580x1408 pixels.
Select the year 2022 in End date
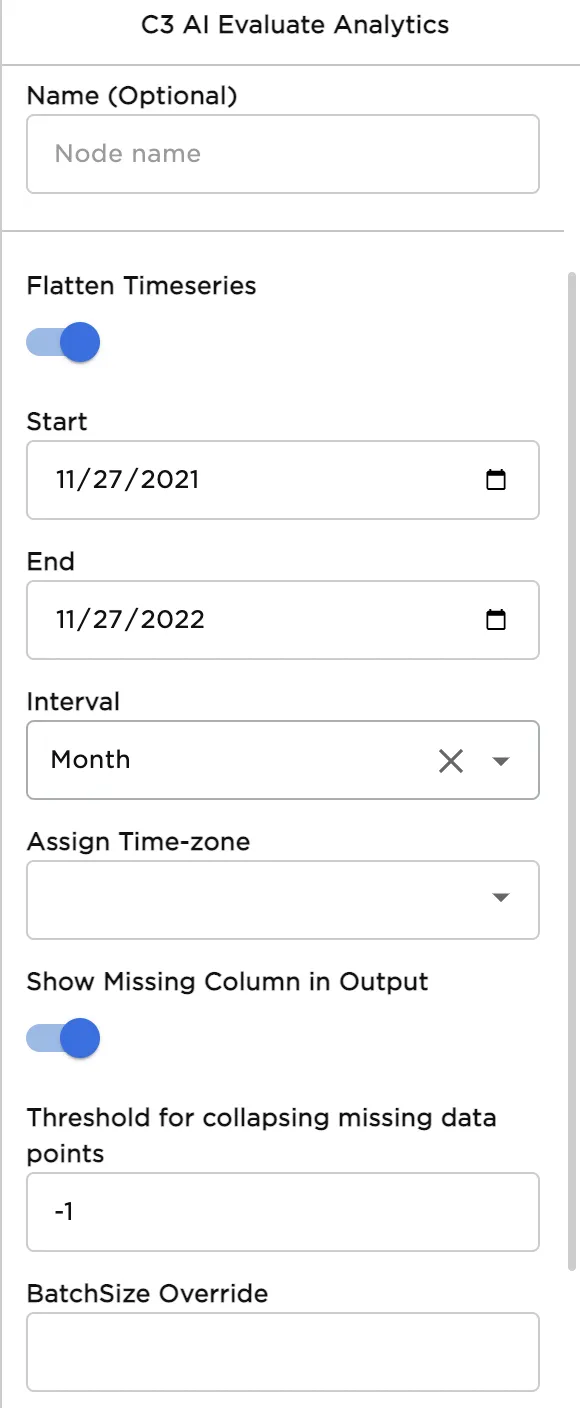click(x=174, y=620)
